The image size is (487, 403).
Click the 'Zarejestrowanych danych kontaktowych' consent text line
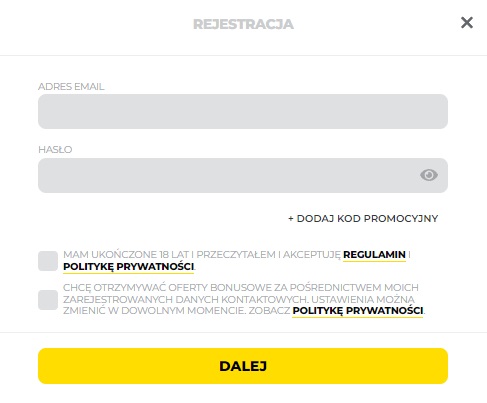coord(185,299)
